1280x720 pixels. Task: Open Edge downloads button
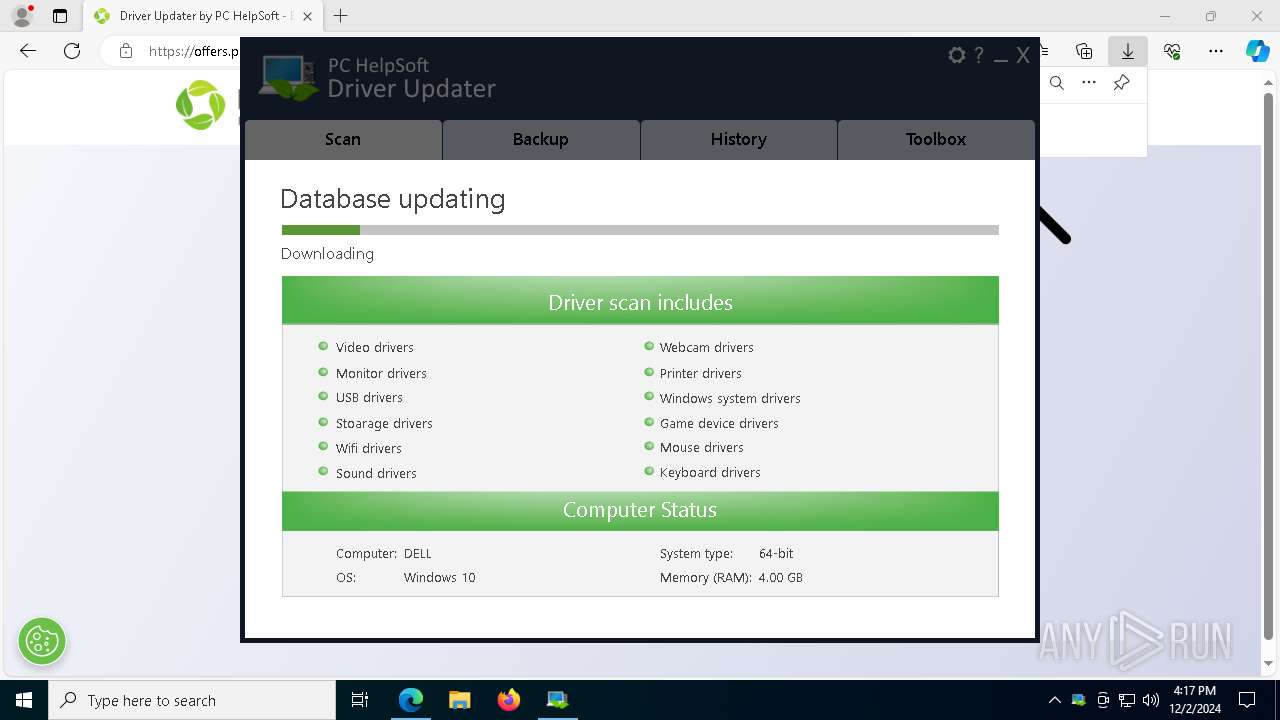point(1128,51)
